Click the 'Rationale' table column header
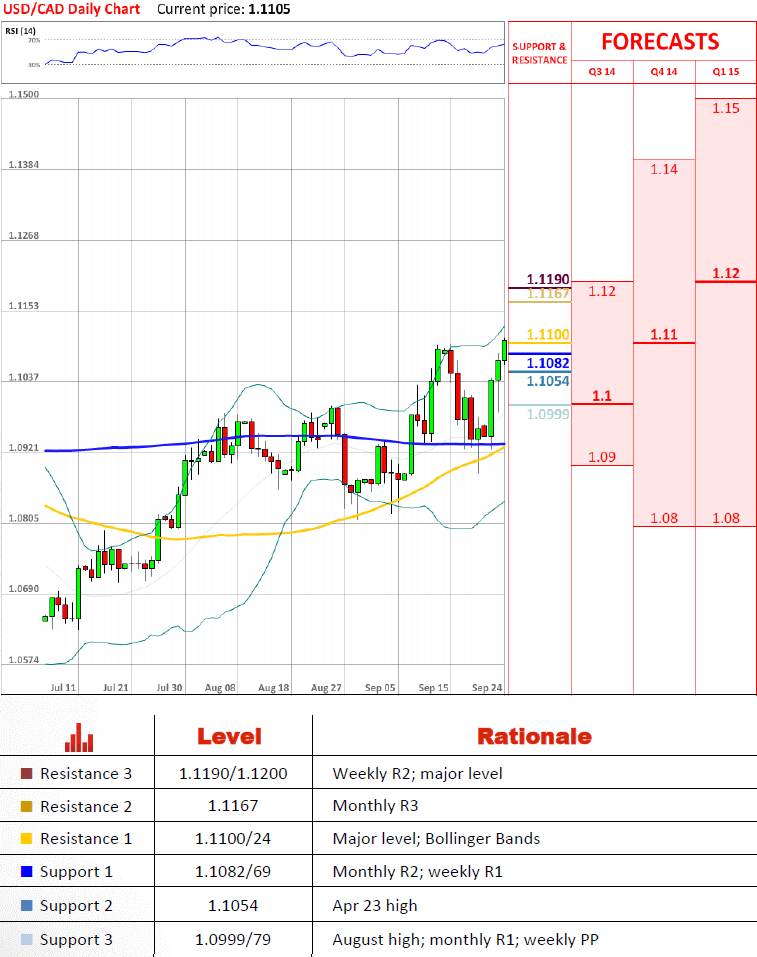This screenshot has width=757, height=957. [x=534, y=737]
